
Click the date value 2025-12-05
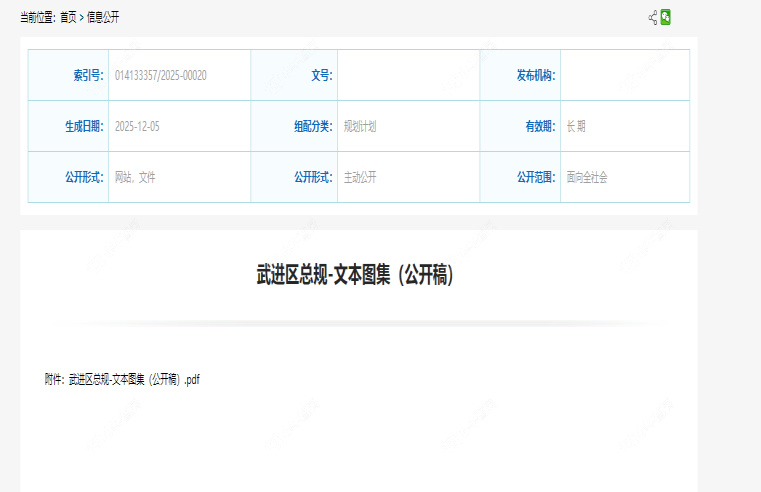(x=137, y=126)
